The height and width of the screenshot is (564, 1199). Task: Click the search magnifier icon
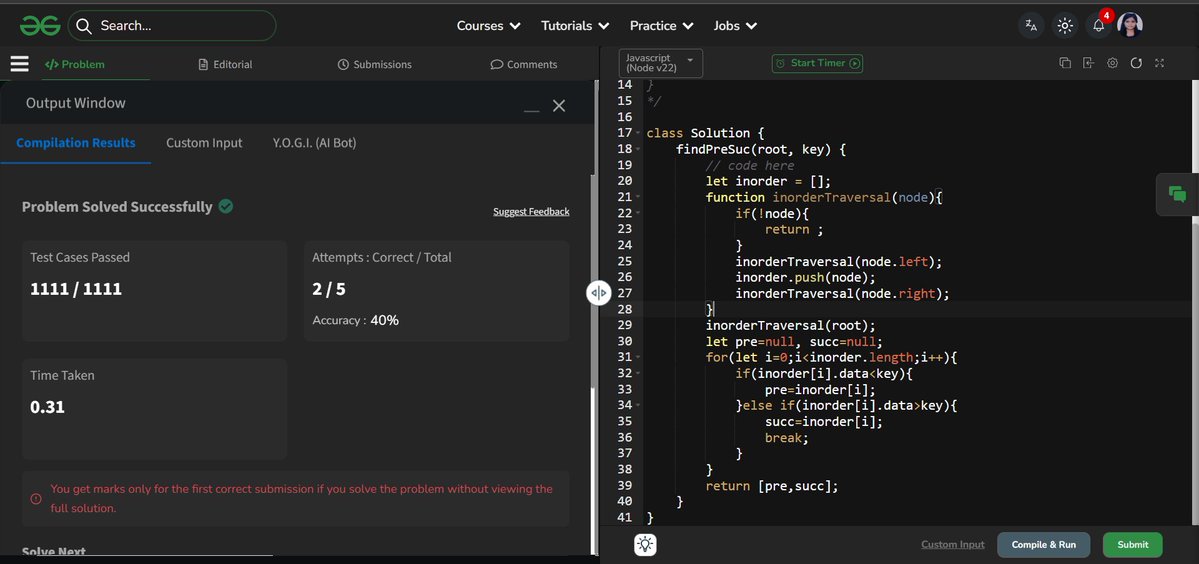(x=84, y=26)
